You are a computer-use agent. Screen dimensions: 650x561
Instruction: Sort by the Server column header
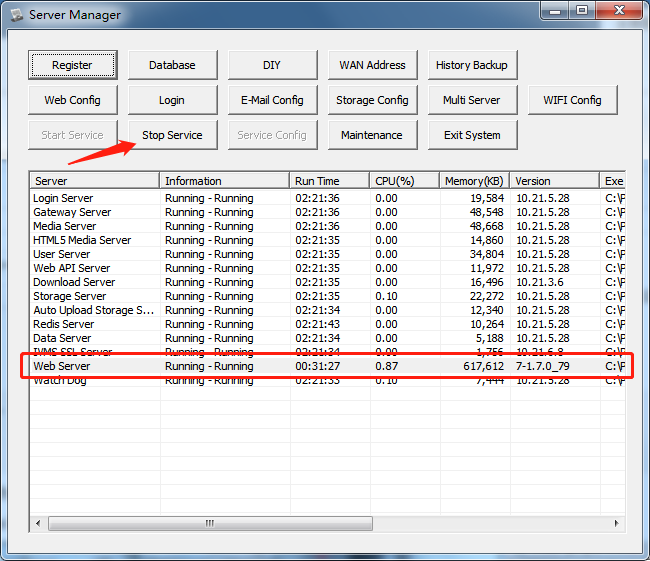tap(95, 181)
